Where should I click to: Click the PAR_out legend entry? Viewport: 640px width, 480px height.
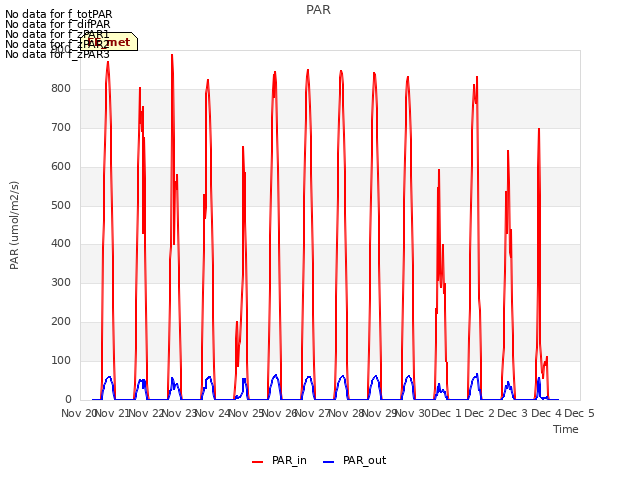[355, 460]
